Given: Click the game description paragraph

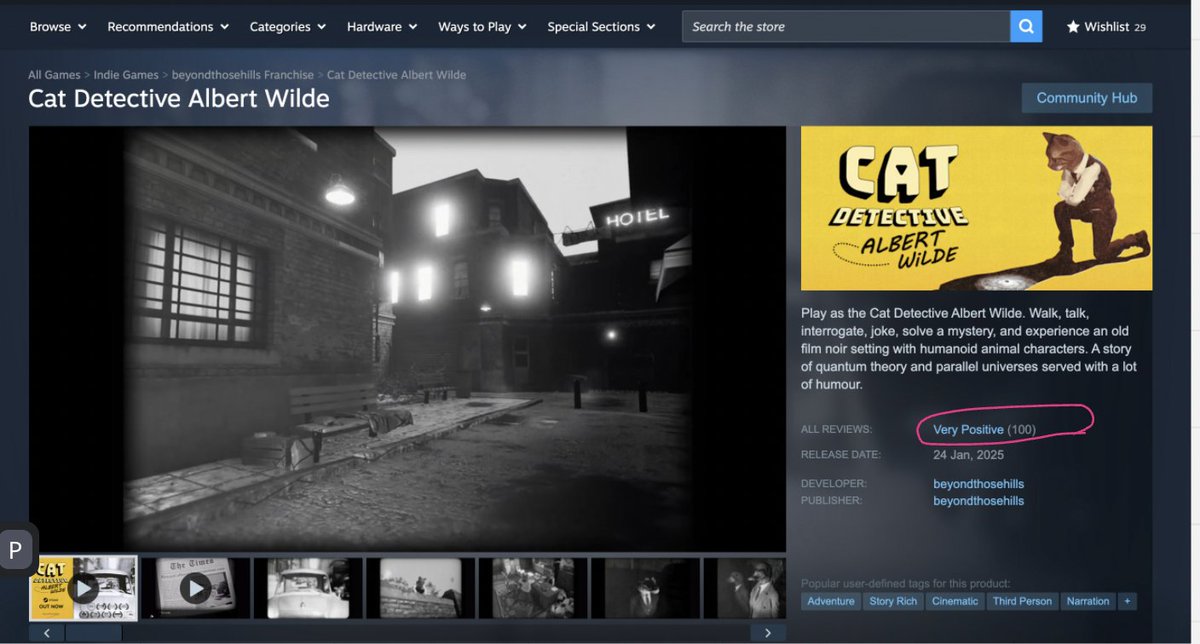Looking at the screenshot, I should tap(969, 348).
